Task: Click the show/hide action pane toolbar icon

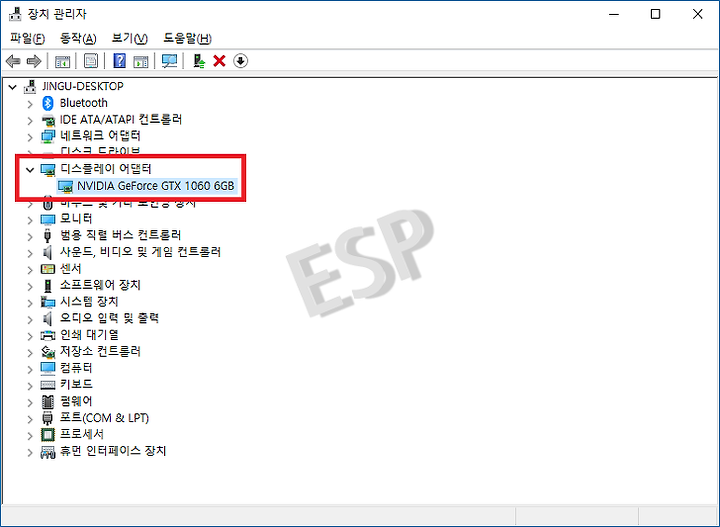Action: (141, 61)
